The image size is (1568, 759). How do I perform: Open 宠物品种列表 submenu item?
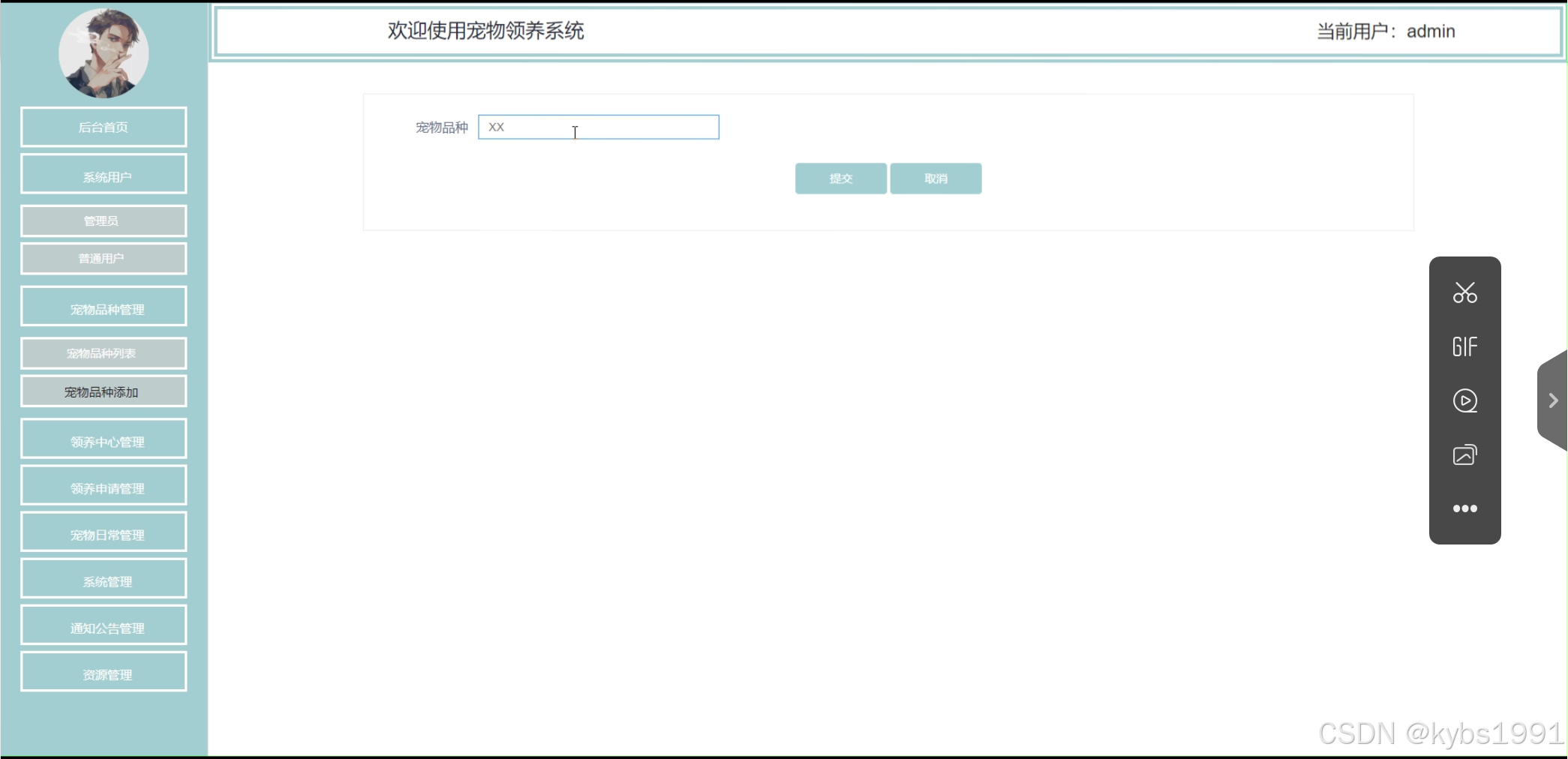click(x=104, y=353)
